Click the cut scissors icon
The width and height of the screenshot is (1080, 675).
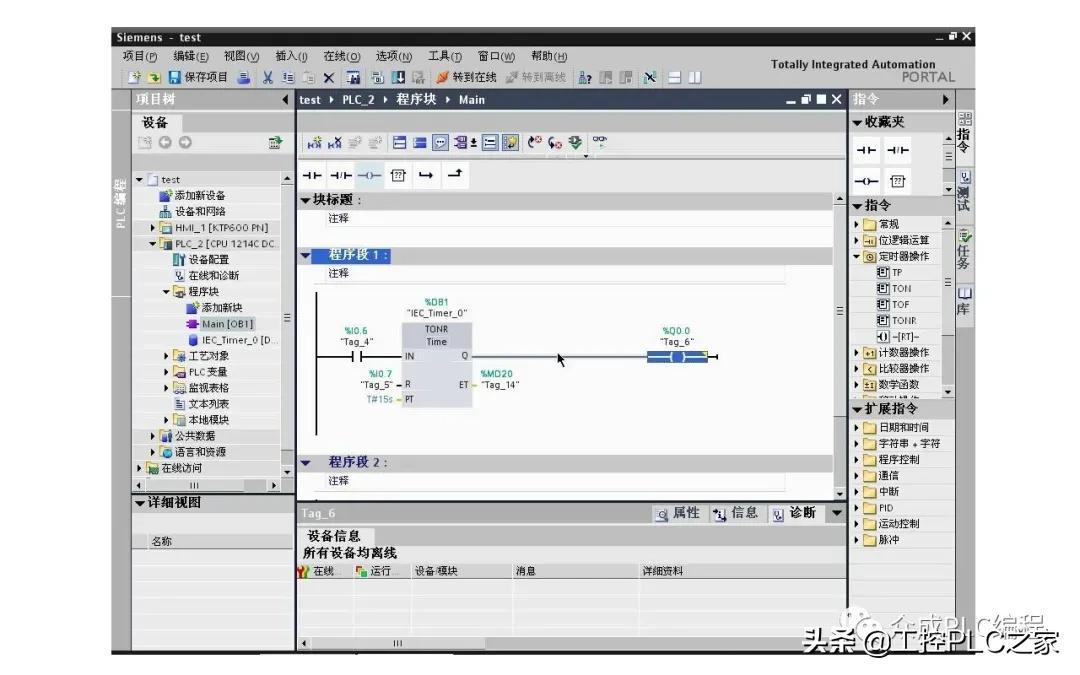267,77
